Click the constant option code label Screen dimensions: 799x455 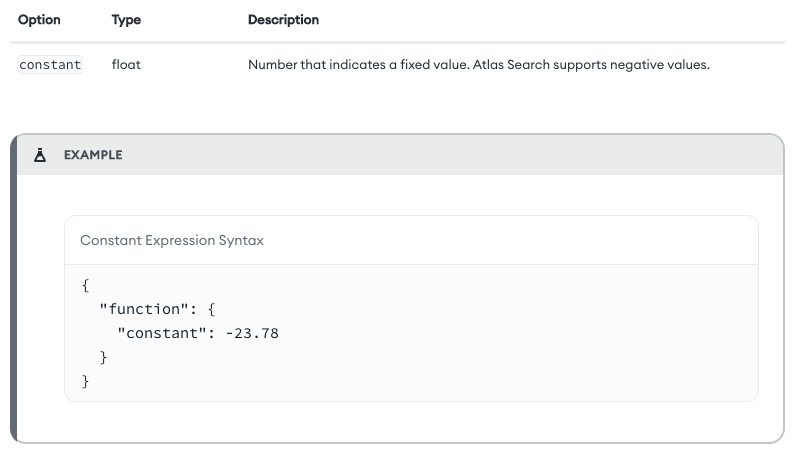pyautogui.click(x=50, y=66)
